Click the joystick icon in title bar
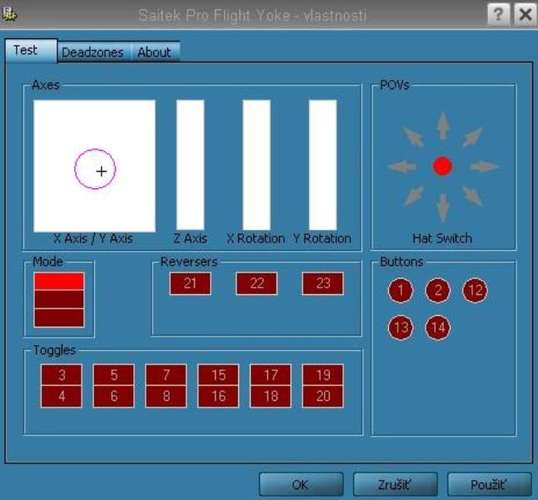 coord(8,14)
